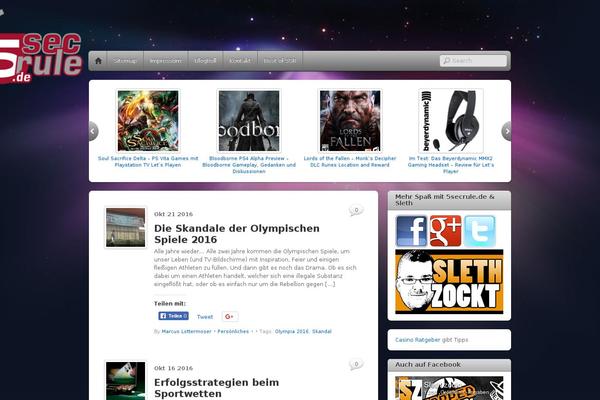This screenshot has width=600, height=400.
Task: Open the Olympia 2016 tag
Action: click(292, 331)
